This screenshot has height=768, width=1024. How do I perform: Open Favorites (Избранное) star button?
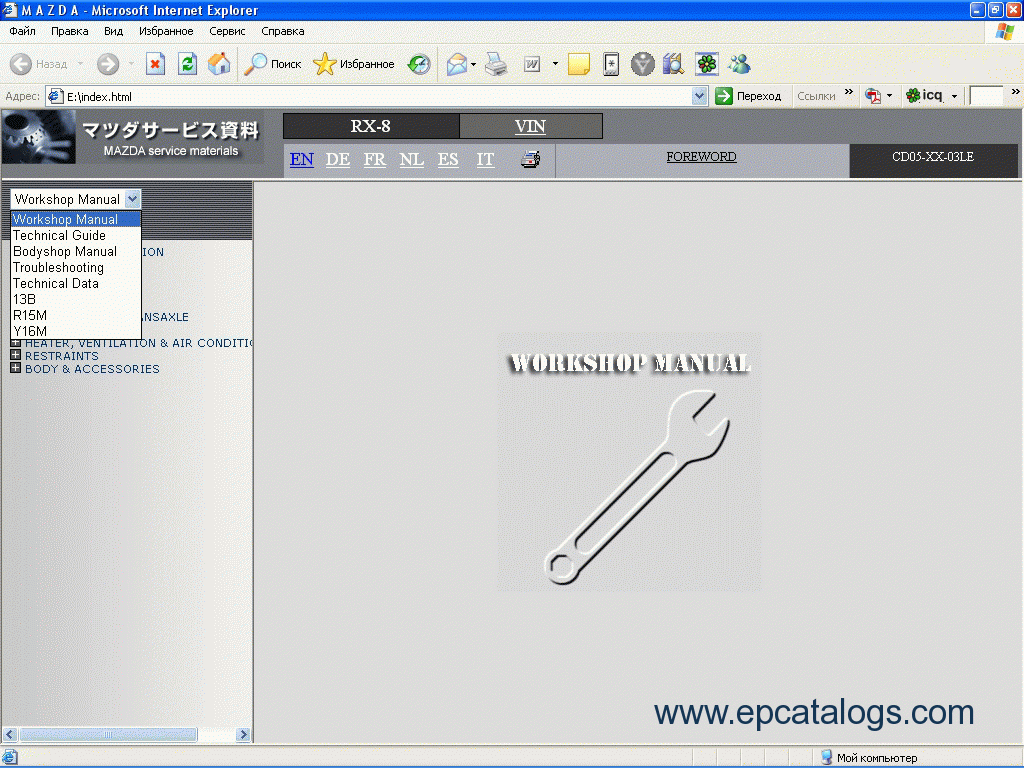pos(353,64)
